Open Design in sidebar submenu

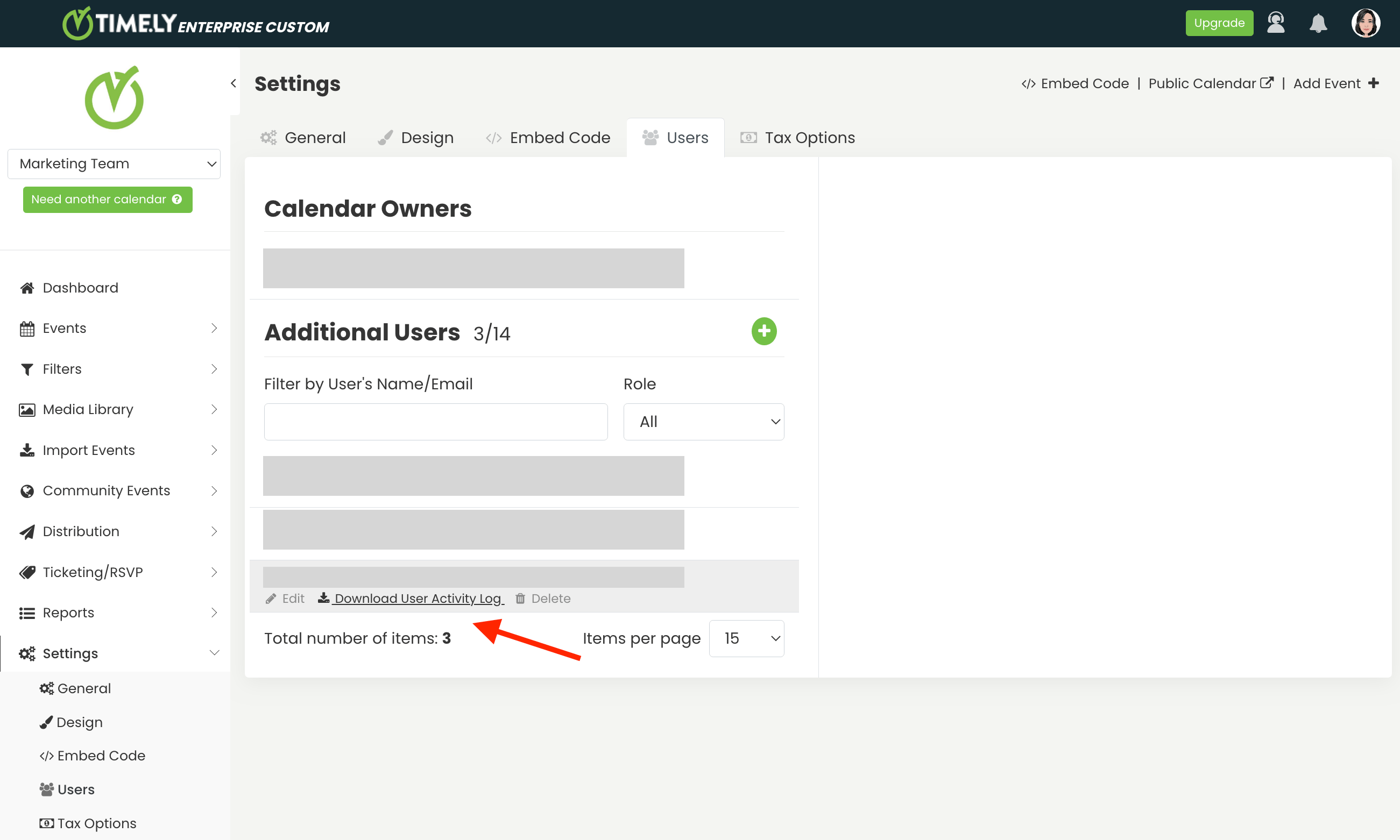pyautogui.click(x=79, y=723)
